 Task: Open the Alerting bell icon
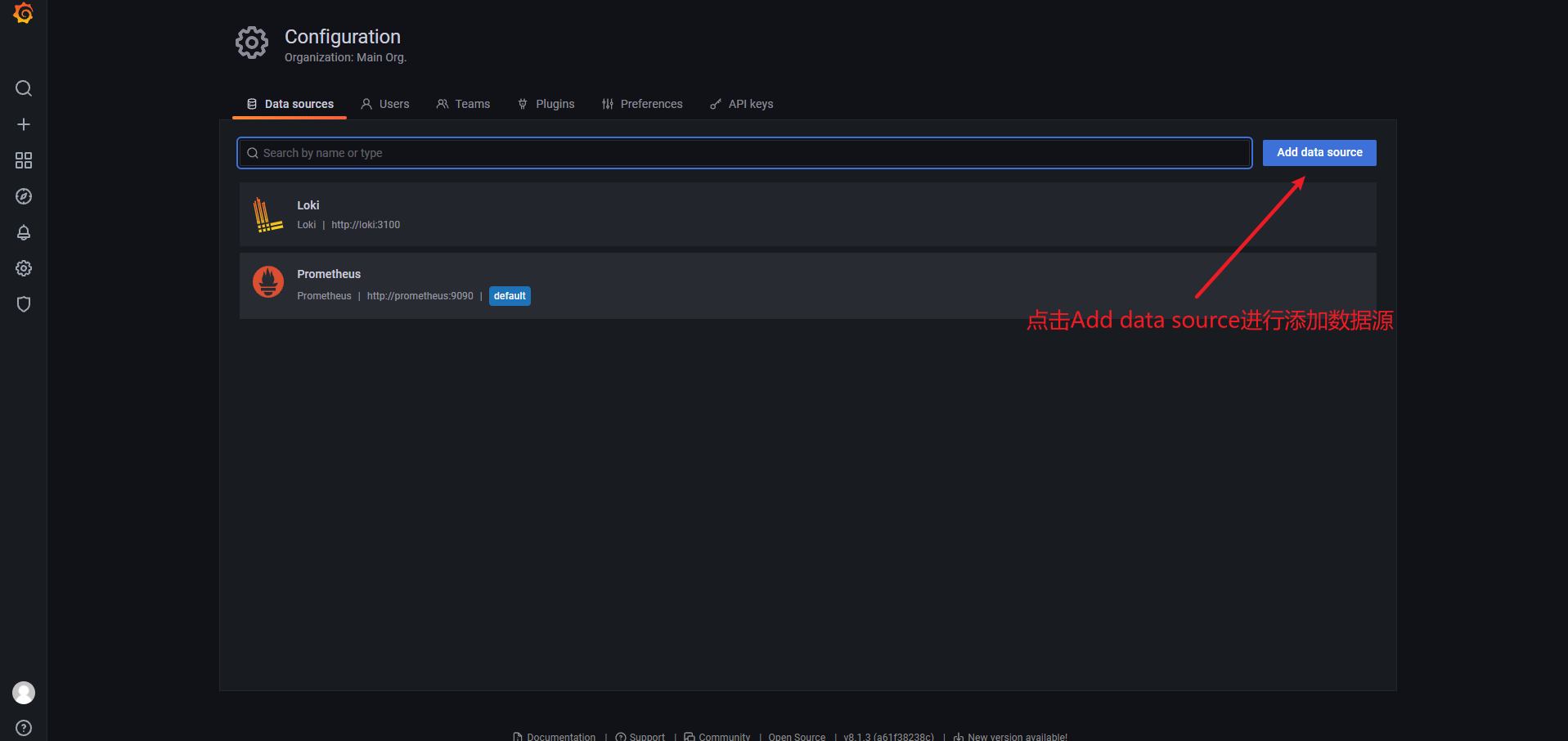tap(24, 232)
